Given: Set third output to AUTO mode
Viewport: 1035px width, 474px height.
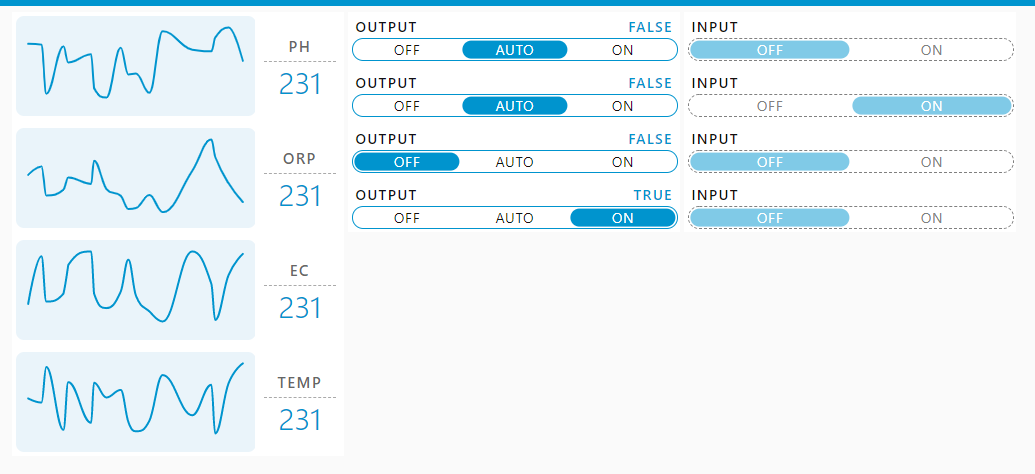Looking at the screenshot, I should point(515,162).
